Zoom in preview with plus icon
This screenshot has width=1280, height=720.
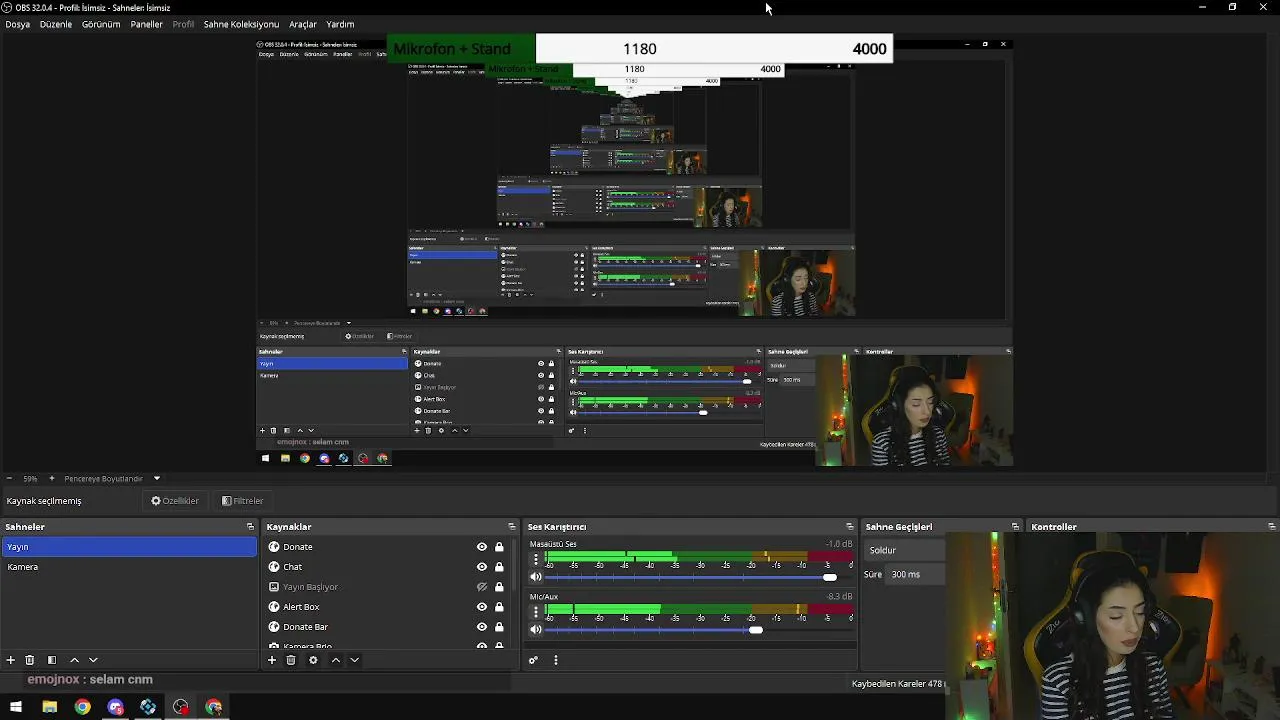pyautogui.click(x=52, y=479)
